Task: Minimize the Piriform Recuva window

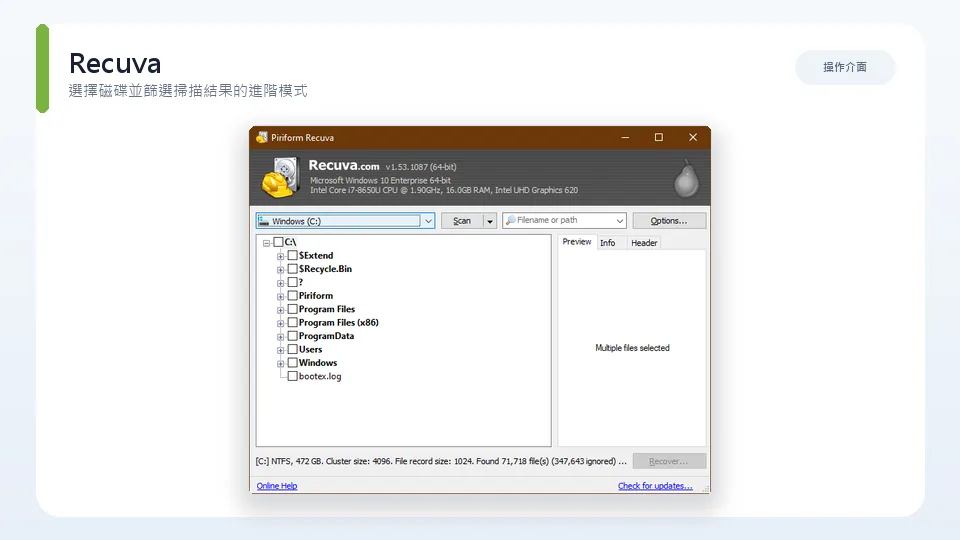Action: [625, 137]
